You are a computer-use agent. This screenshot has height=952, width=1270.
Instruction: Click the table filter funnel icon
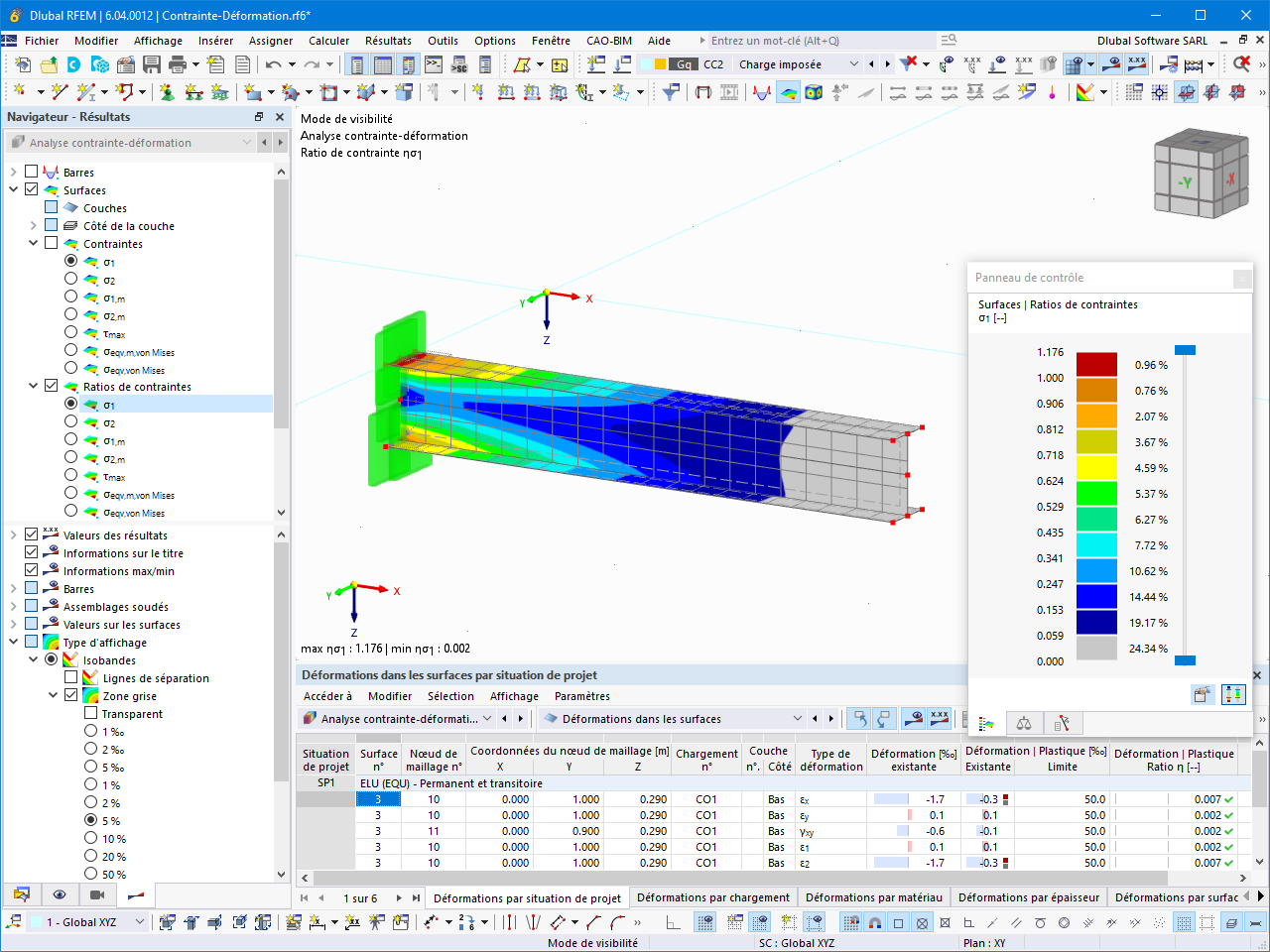(x=672, y=92)
